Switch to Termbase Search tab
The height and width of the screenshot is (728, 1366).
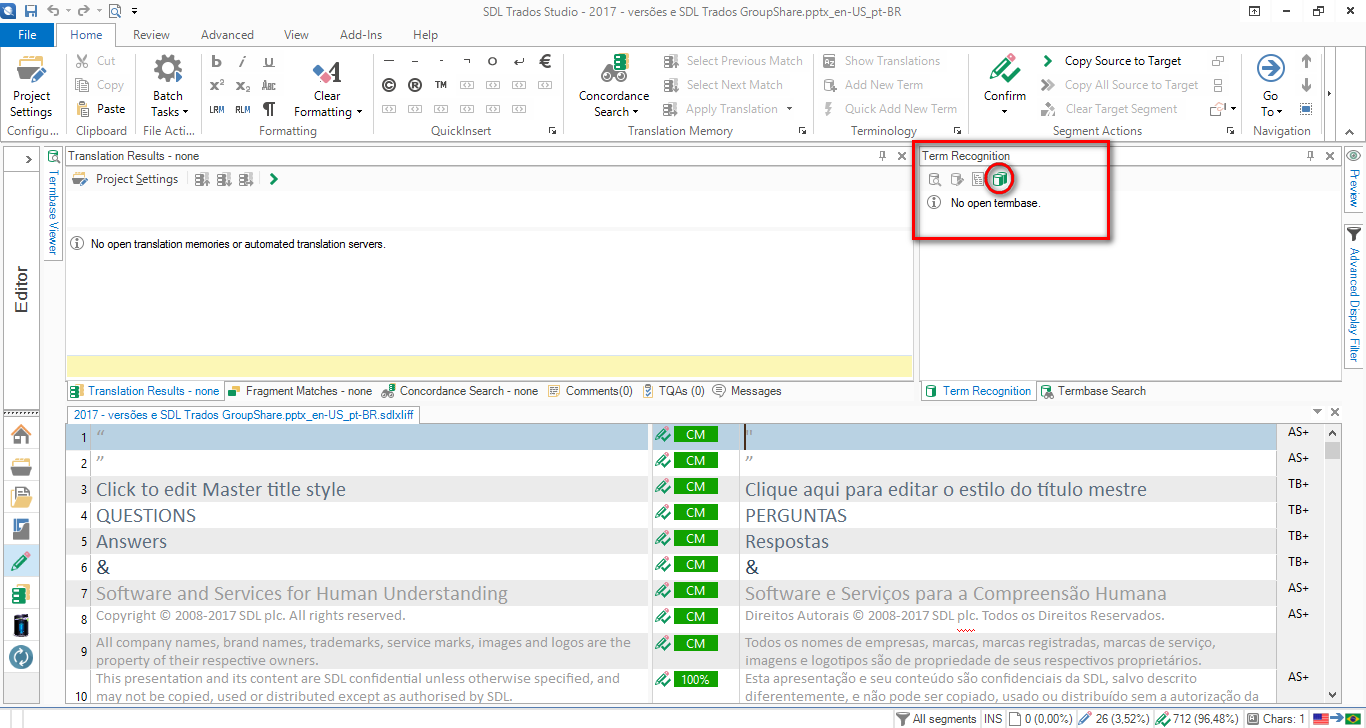pyautogui.click(x=1093, y=391)
